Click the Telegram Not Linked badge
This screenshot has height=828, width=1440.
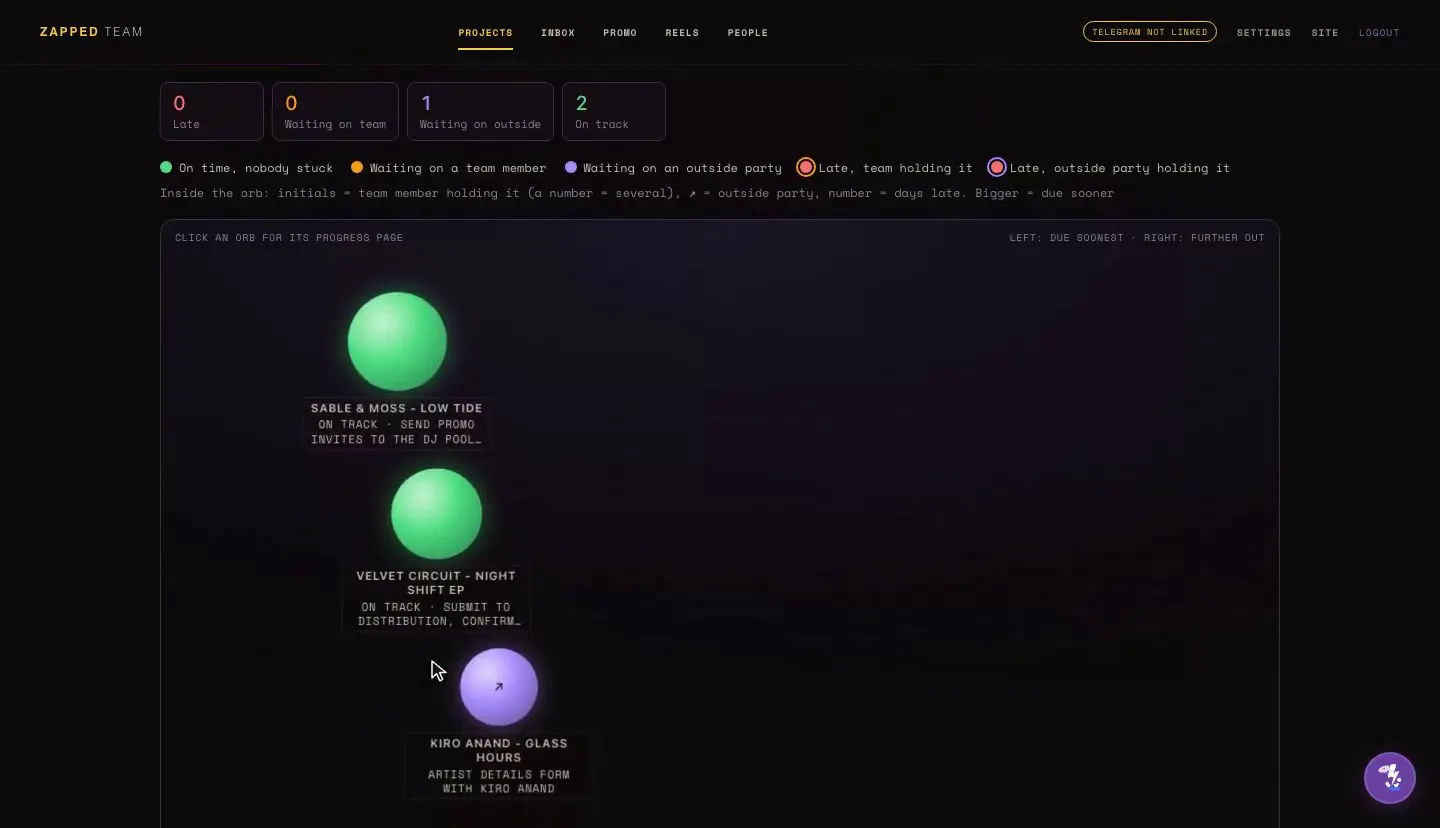tap(1150, 32)
